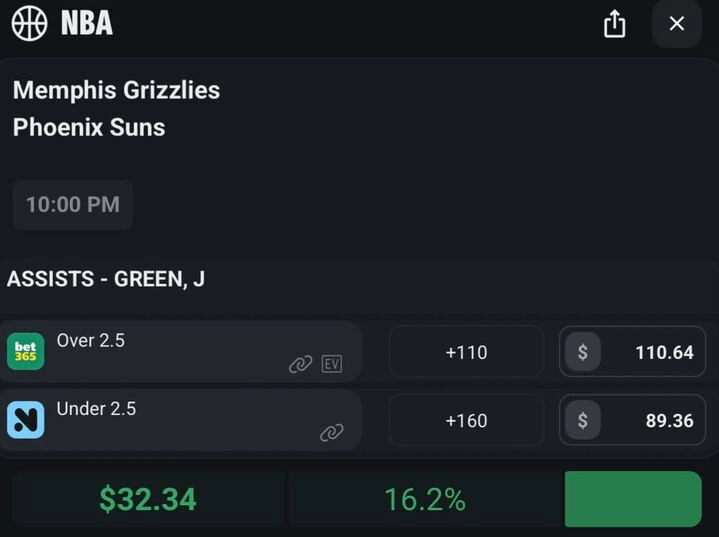The width and height of the screenshot is (719, 537).
Task: Click the NBA basketball icon
Action: point(29,23)
